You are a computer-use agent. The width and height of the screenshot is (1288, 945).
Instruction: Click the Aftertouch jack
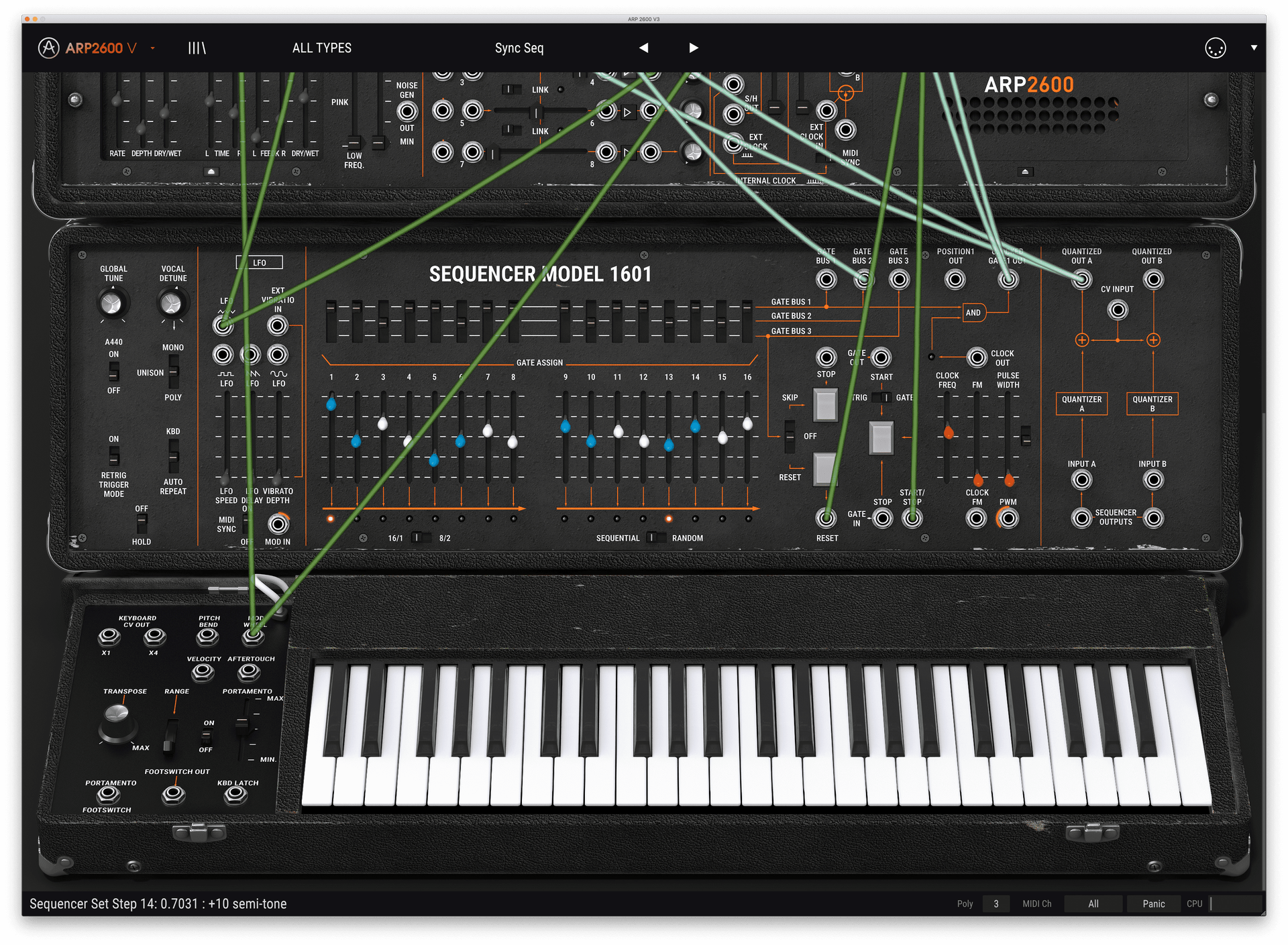coord(249,671)
